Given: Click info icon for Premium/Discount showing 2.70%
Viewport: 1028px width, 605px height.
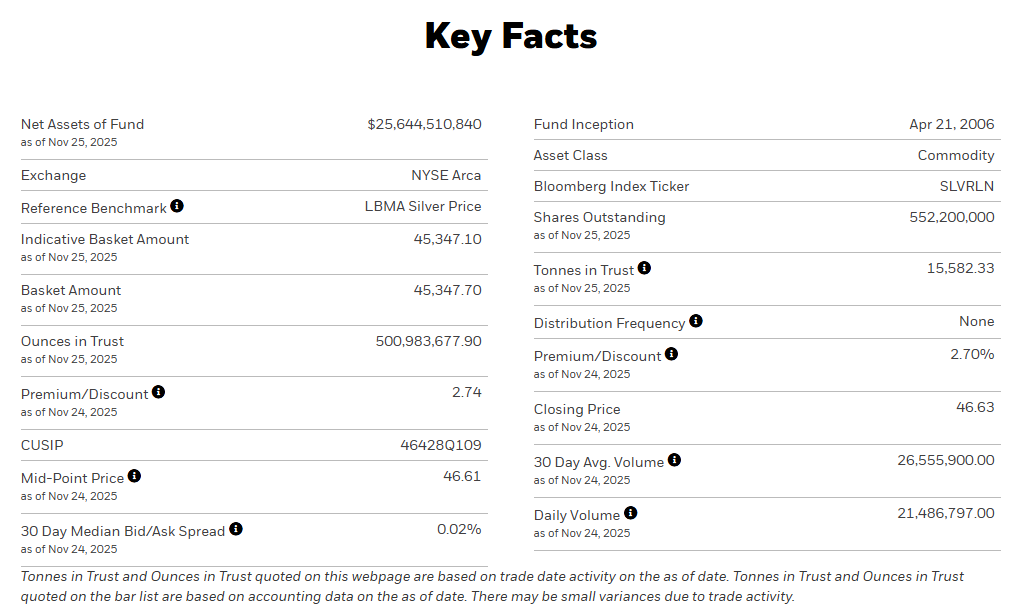Looking at the screenshot, I should click(671, 354).
